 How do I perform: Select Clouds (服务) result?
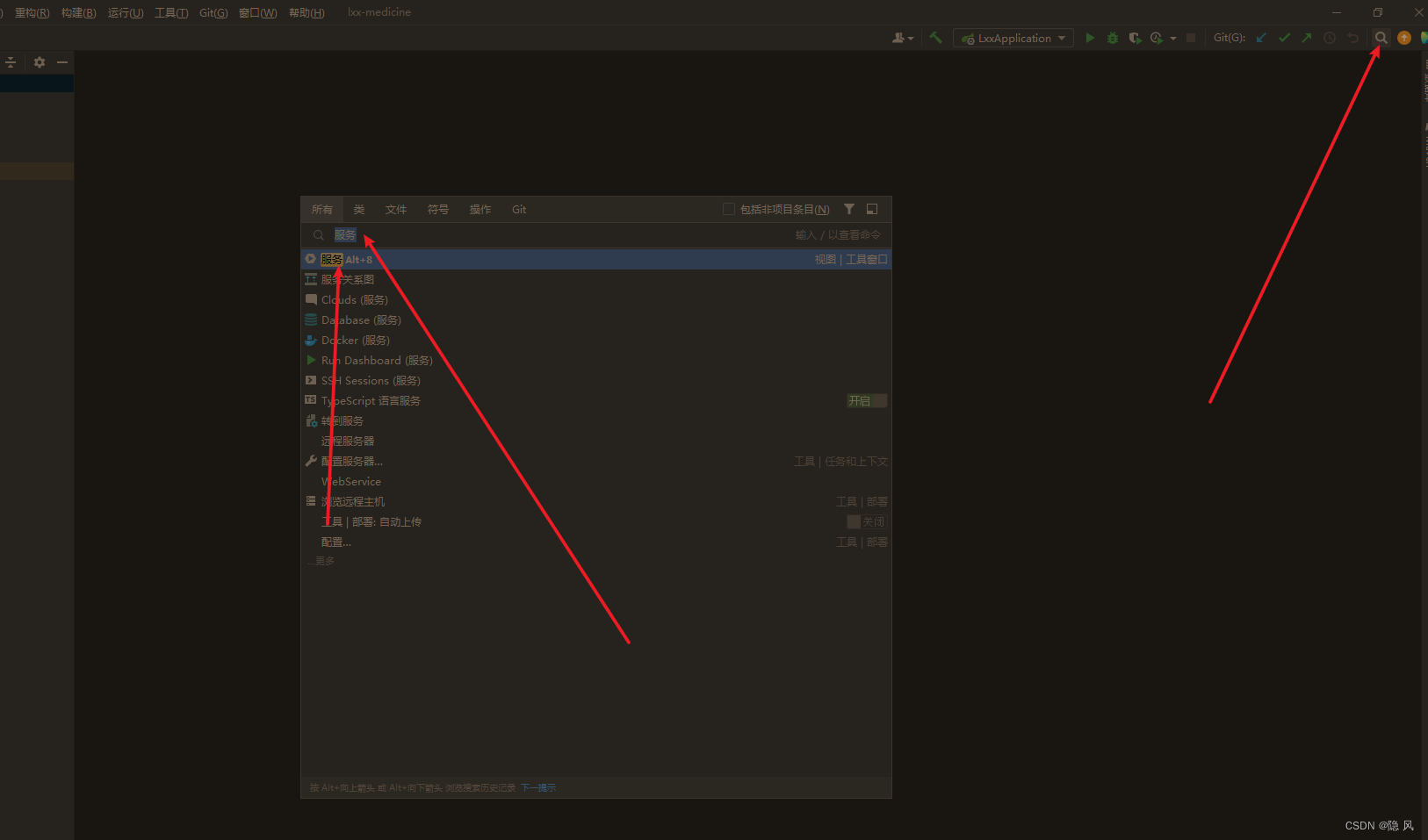click(596, 300)
